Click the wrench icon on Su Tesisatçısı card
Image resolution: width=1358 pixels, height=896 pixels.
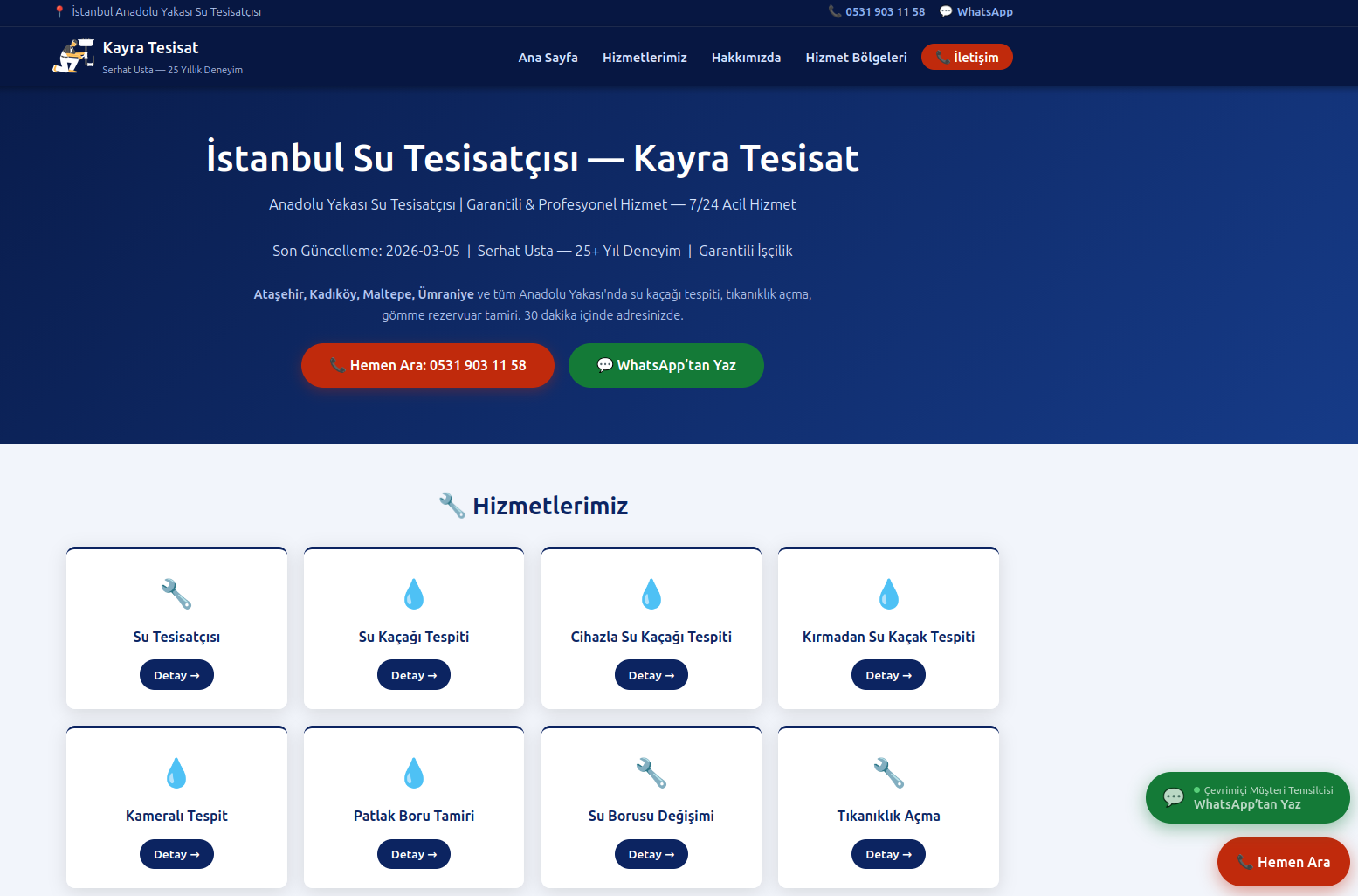point(176,594)
